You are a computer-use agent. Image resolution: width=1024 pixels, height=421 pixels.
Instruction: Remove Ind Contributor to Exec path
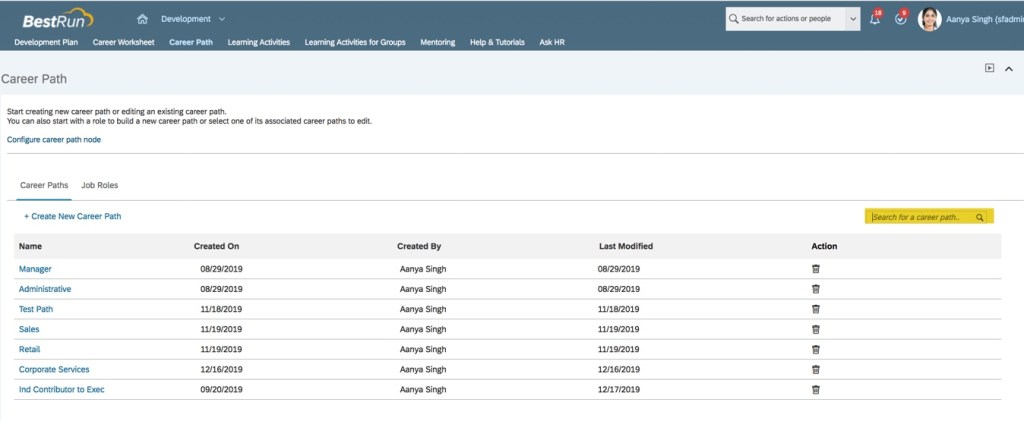pyautogui.click(x=815, y=389)
